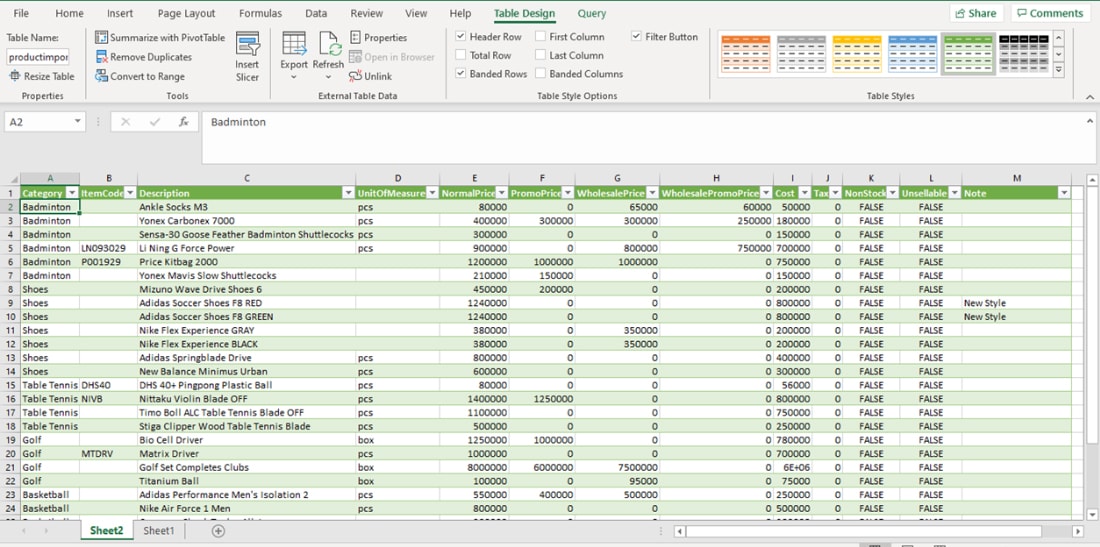Click horizontal scrollbar right arrow
This screenshot has width=1100, height=547.
1078,532
